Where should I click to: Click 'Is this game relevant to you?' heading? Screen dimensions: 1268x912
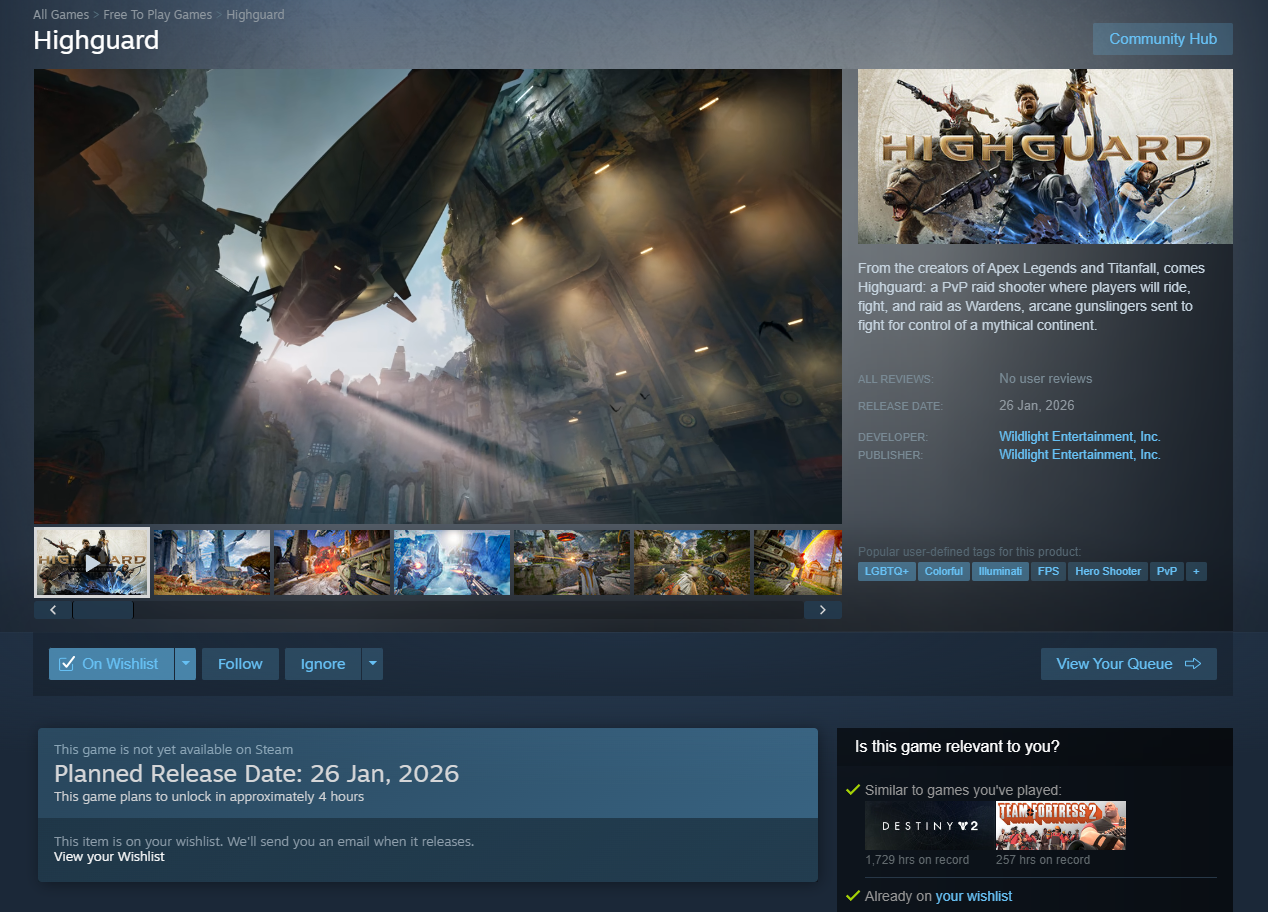tap(957, 747)
